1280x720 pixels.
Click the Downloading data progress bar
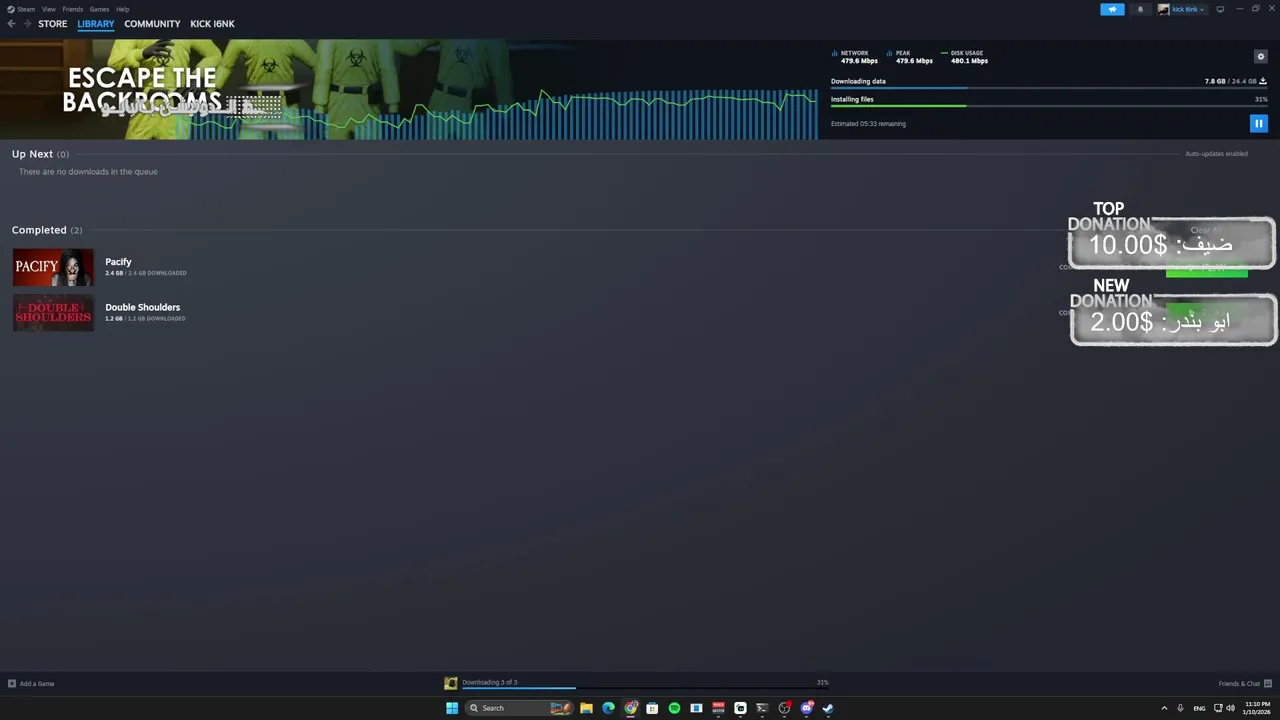point(1049,88)
